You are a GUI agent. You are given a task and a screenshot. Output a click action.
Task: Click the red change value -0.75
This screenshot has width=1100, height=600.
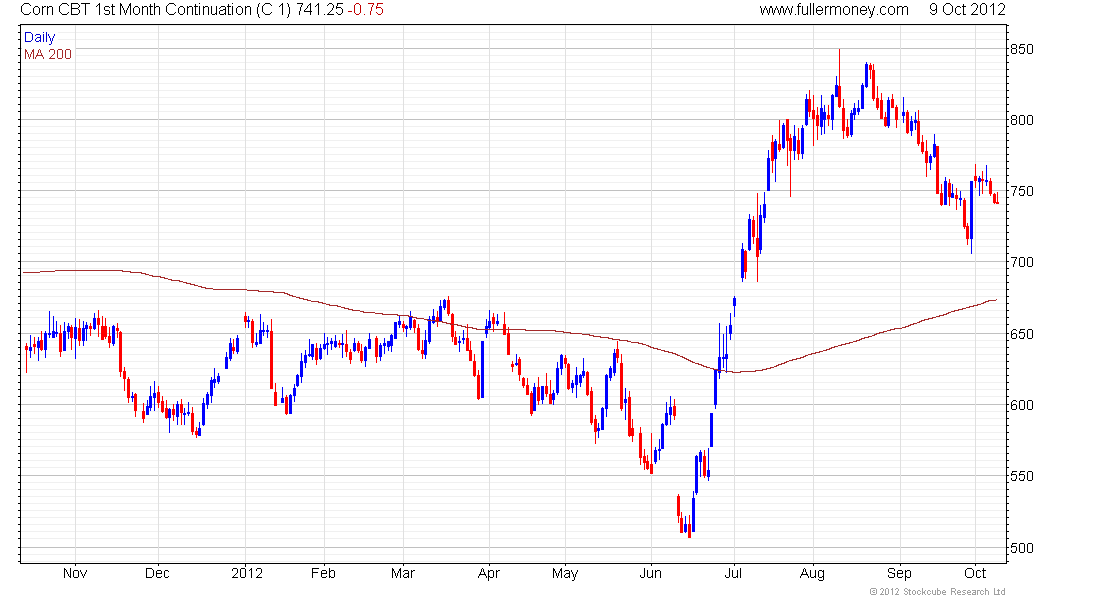(365, 10)
